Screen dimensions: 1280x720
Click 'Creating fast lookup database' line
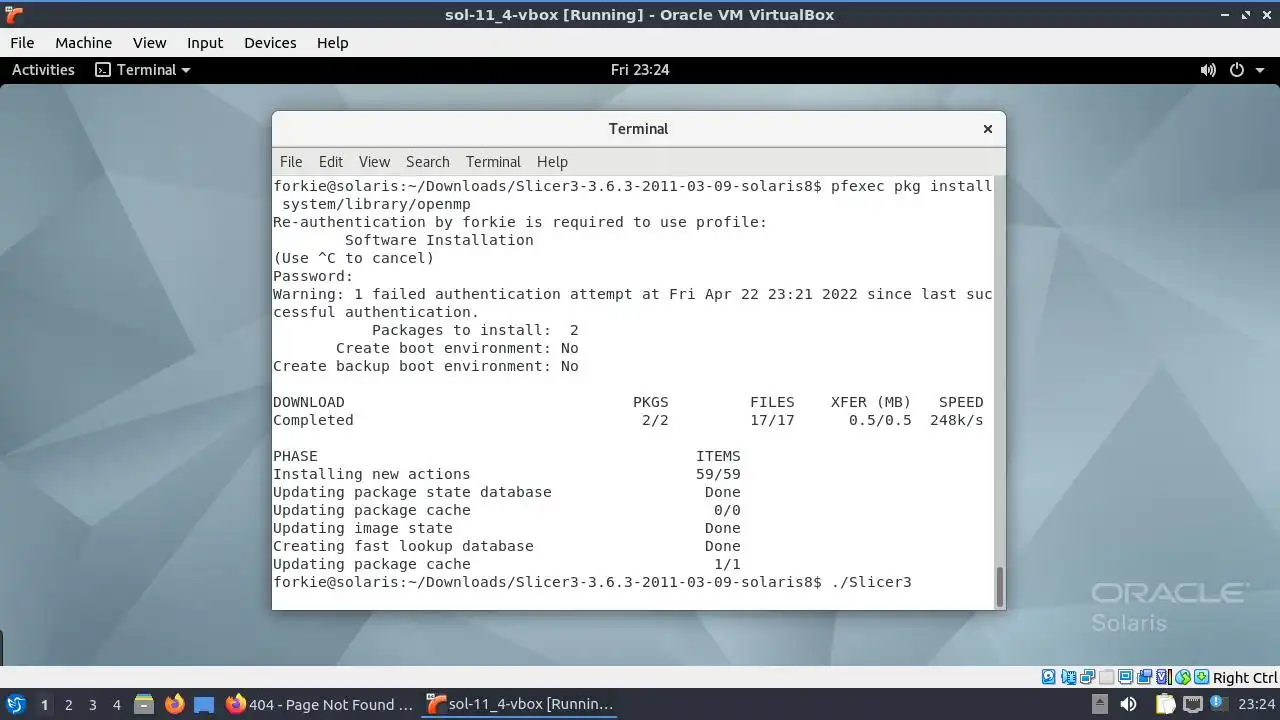507,546
